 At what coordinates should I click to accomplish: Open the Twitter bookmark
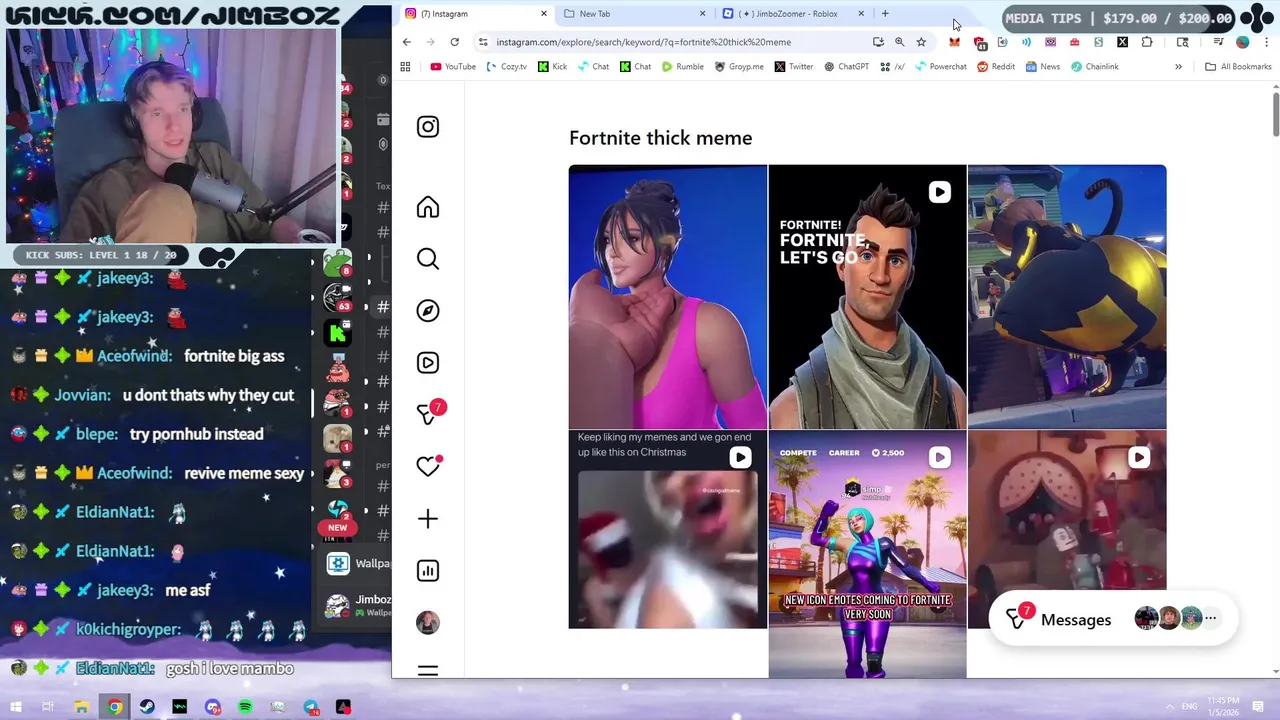(793, 67)
